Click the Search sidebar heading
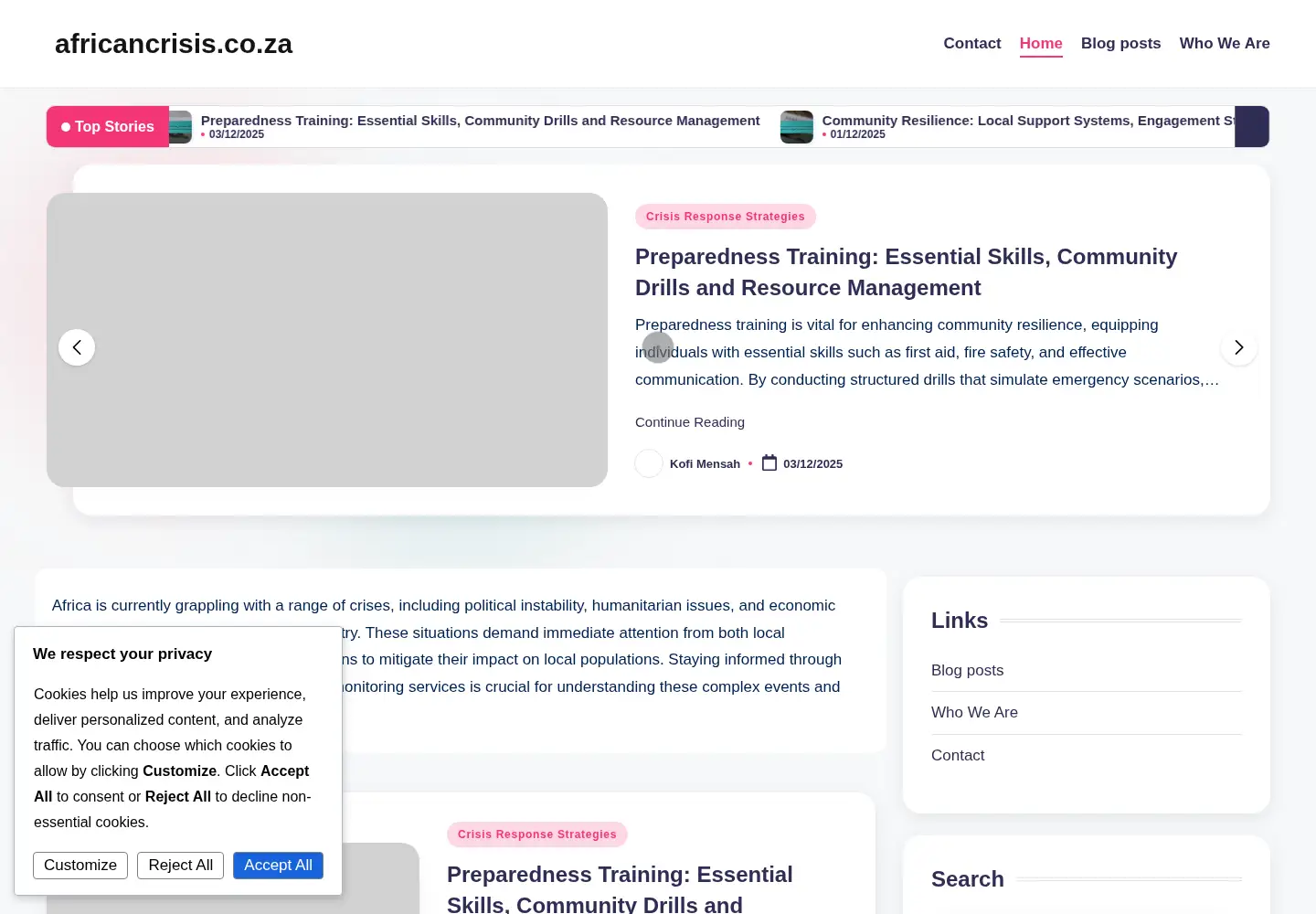1316x914 pixels. [968, 879]
